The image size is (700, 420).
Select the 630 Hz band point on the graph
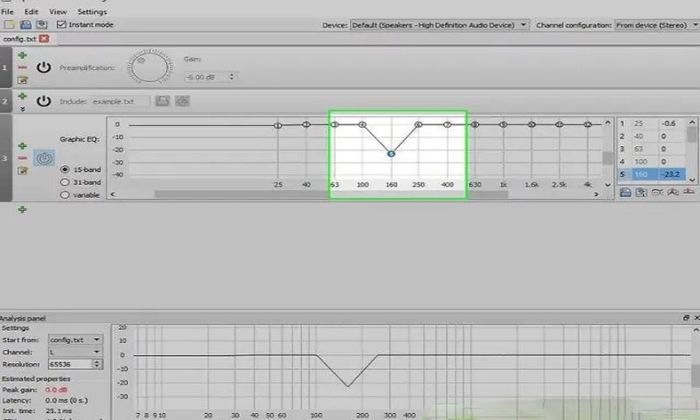tap(475, 125)
